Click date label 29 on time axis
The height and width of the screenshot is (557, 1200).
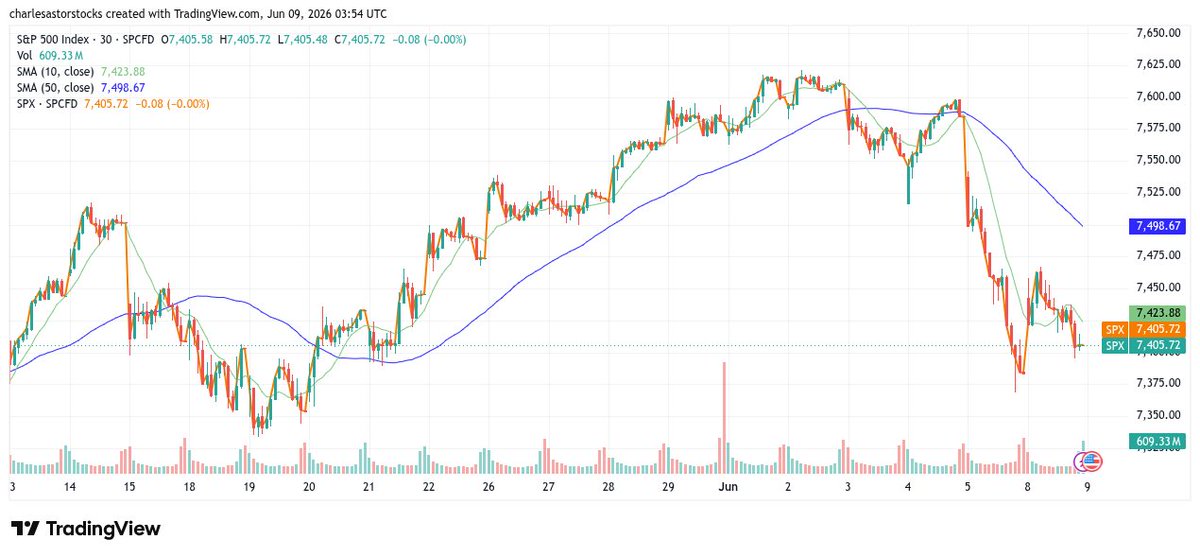pyautogui.click(x=668, y=486)
